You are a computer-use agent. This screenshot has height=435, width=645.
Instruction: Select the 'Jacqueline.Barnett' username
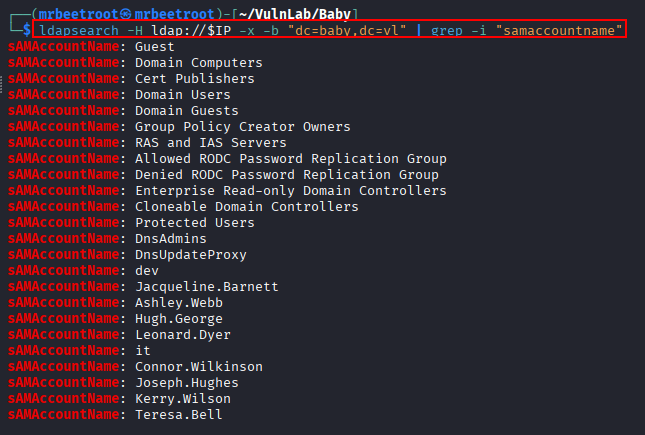coord(206,287)
